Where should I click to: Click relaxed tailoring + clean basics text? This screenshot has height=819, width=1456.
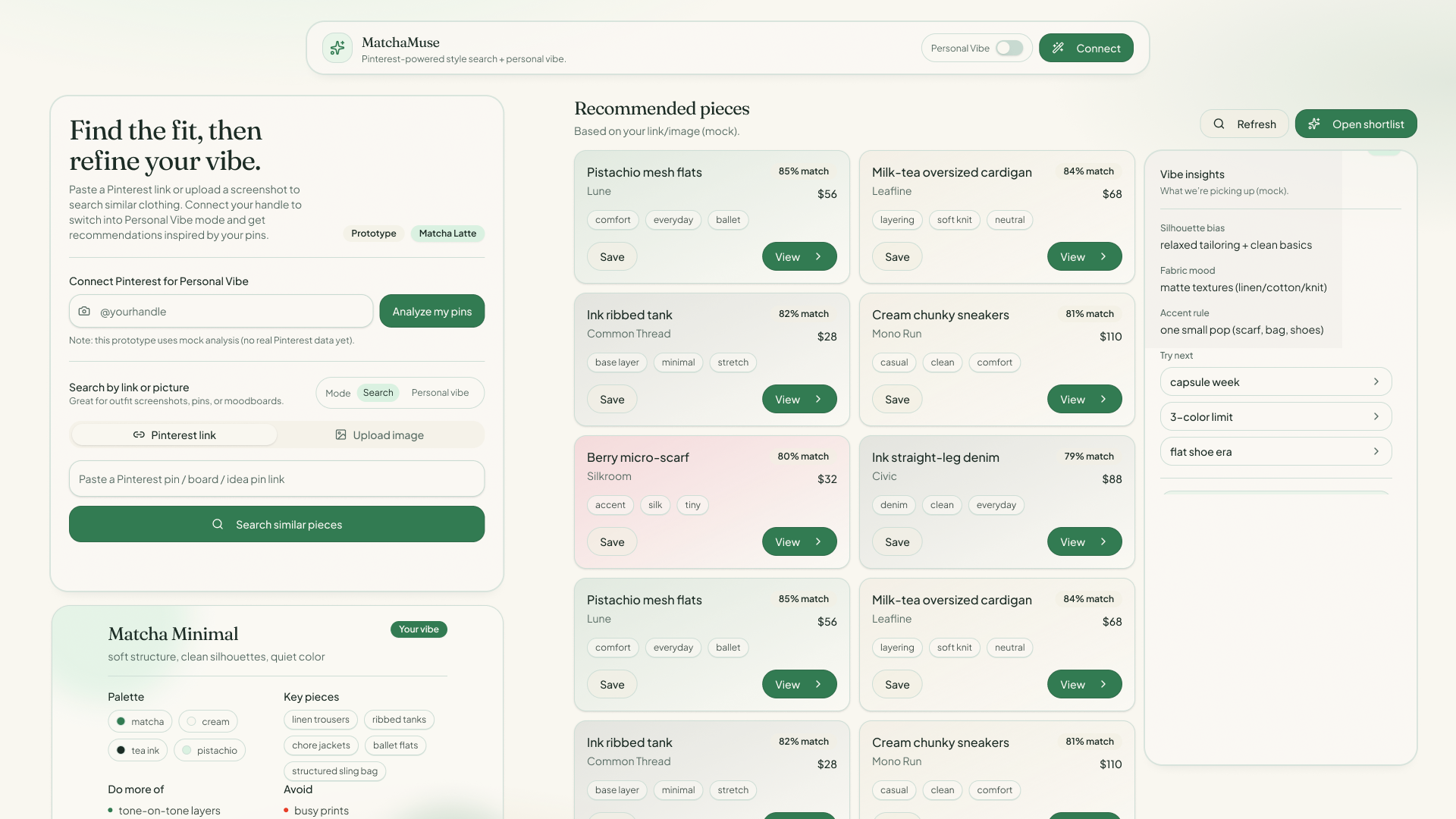tap(1236, 245)
